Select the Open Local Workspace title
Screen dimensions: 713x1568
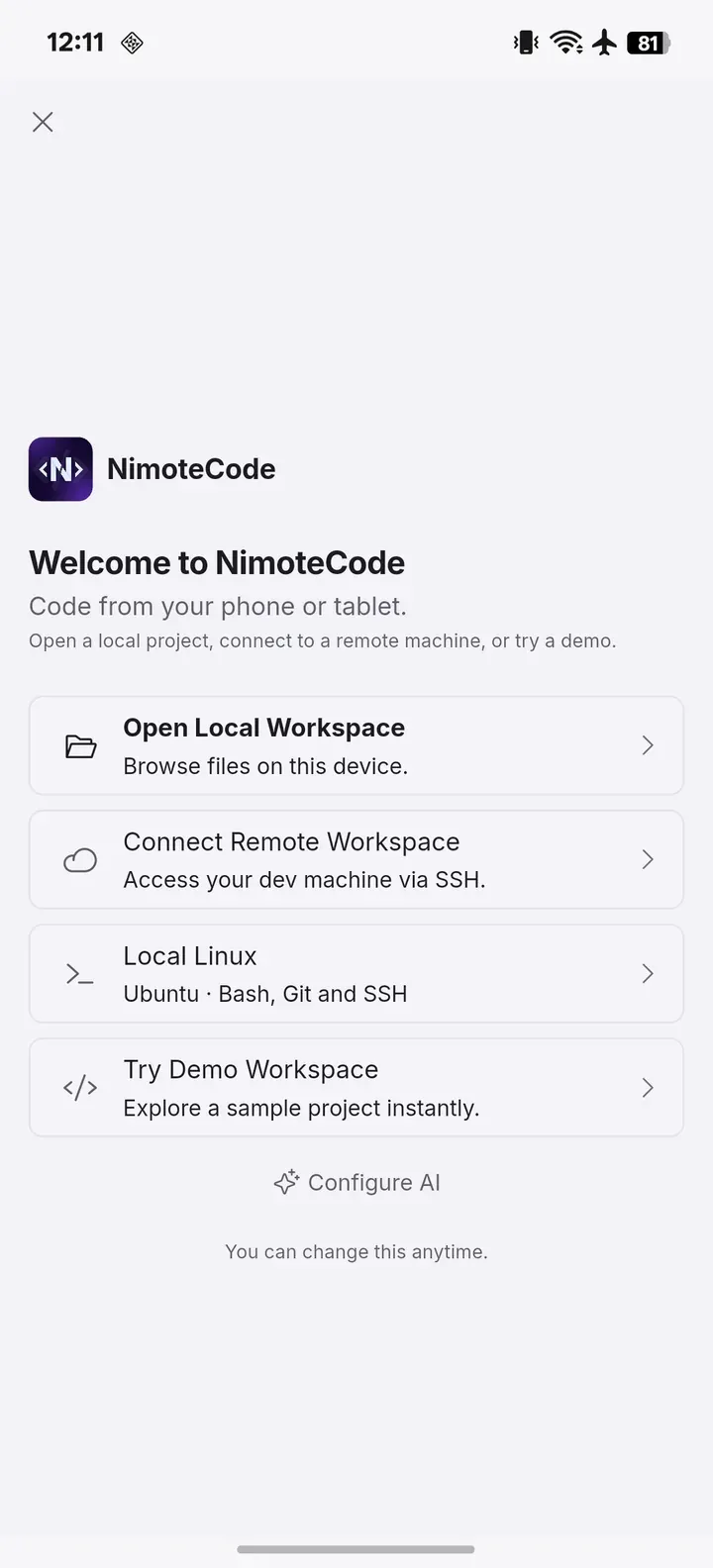[263, 728]
